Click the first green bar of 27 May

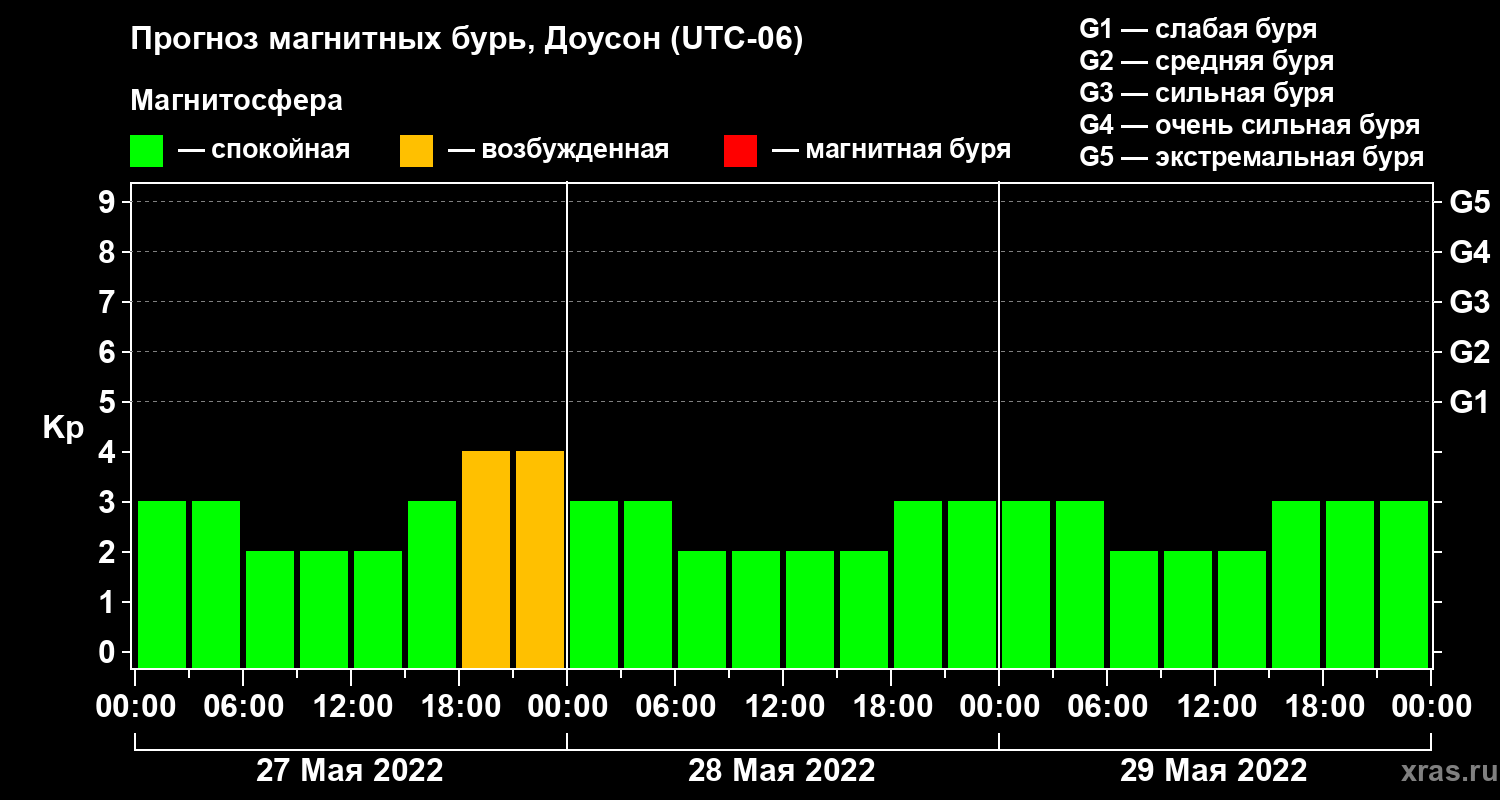[162, 584]
